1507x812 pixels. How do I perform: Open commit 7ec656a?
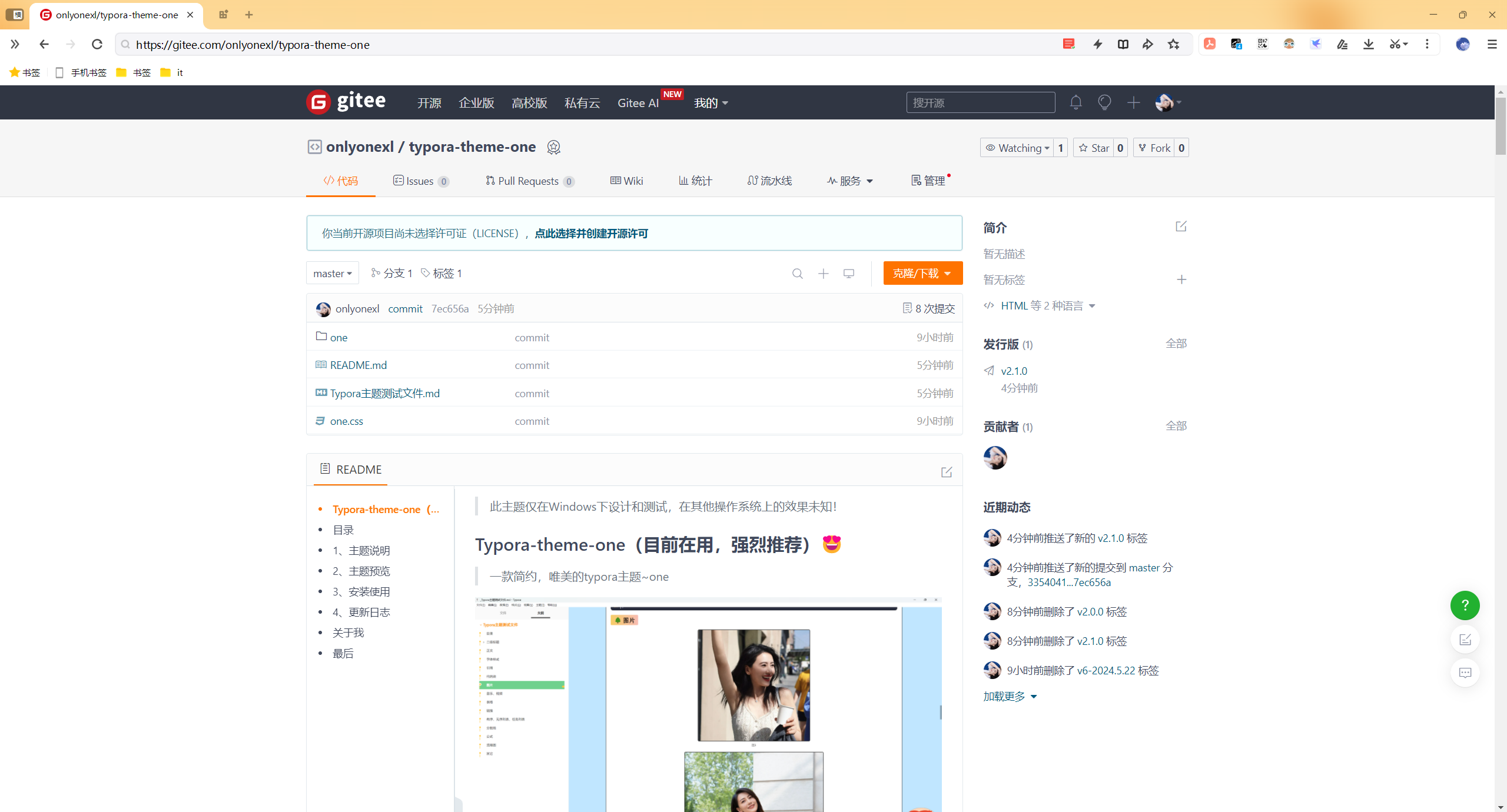[450, 309]
